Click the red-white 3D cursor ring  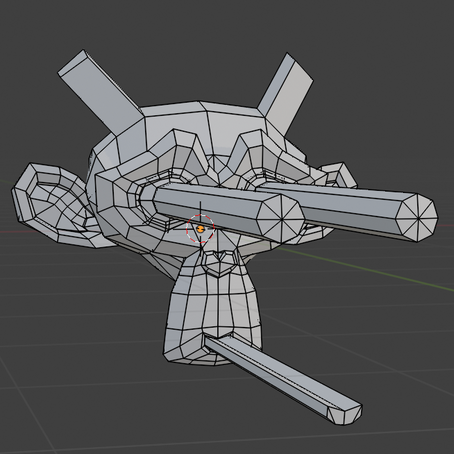(x=200, y=229)
